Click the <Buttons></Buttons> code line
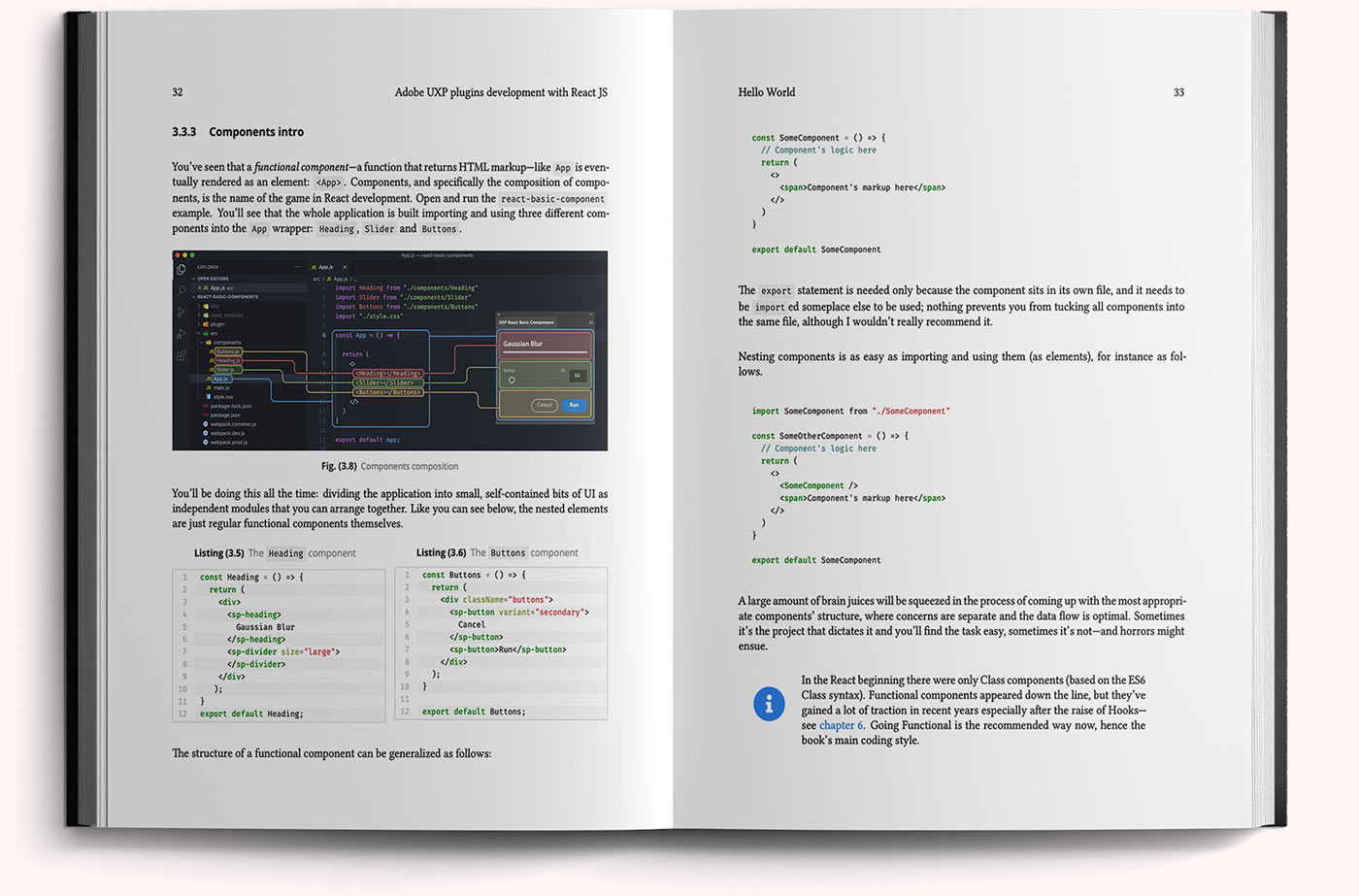The height and width of the screenshot is (896, 1359). pos(387,392)
